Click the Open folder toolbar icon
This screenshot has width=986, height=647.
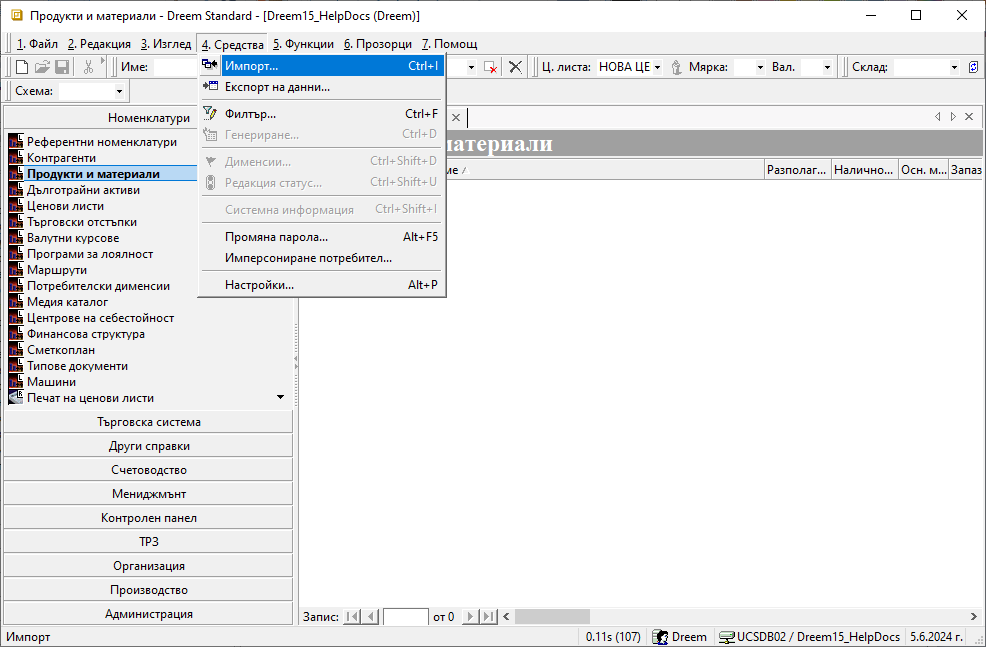(42, 67)
